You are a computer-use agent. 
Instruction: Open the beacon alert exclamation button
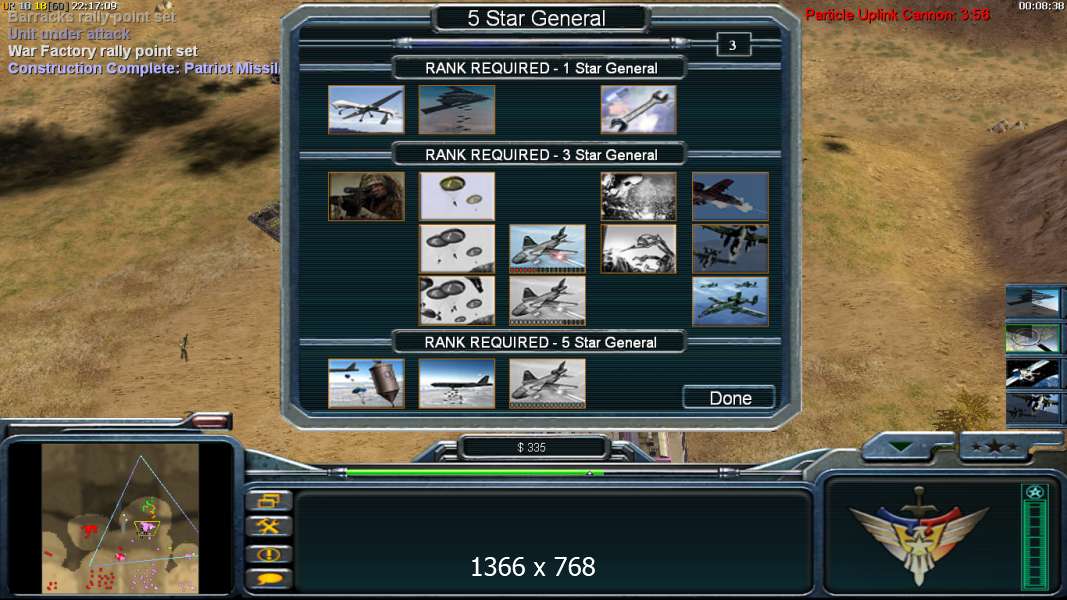pyautogui.click(x=269, y=553)
